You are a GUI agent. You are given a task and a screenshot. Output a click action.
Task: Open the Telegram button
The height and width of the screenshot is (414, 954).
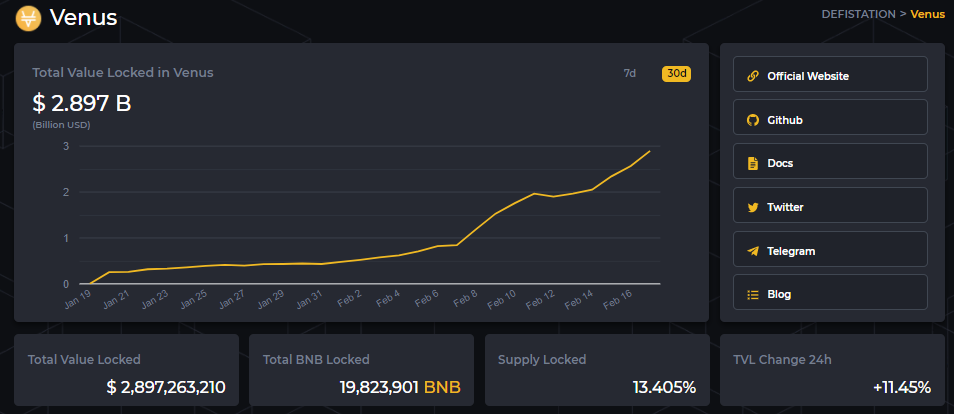pos(830,248)
